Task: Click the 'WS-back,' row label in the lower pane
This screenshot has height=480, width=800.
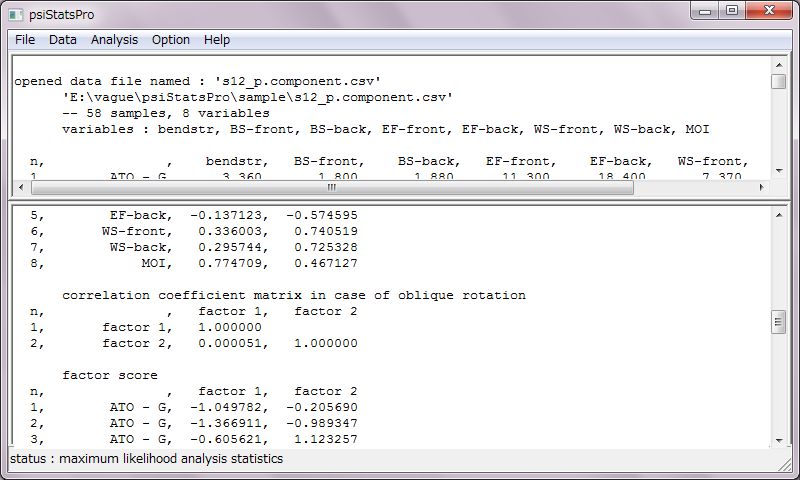Action: click(x=141, y=247)
